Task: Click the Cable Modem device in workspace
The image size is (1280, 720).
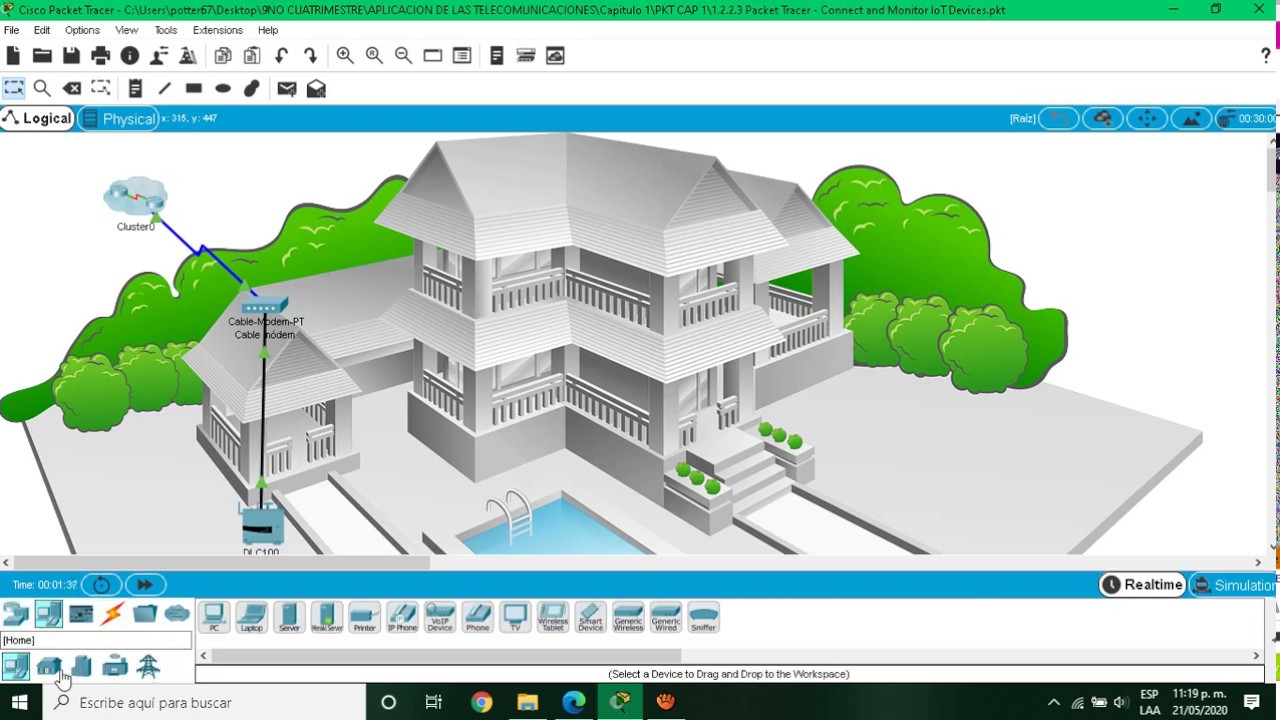Action: coord(264,306)
